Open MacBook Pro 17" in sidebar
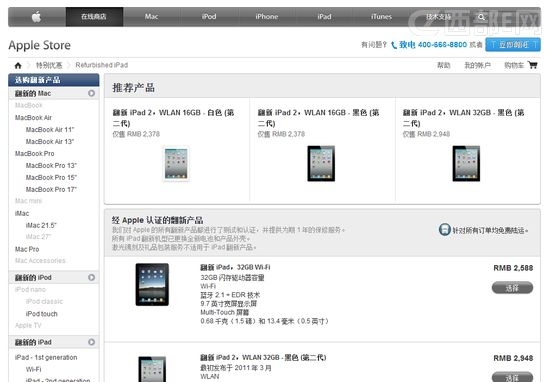 click(51, 189)
